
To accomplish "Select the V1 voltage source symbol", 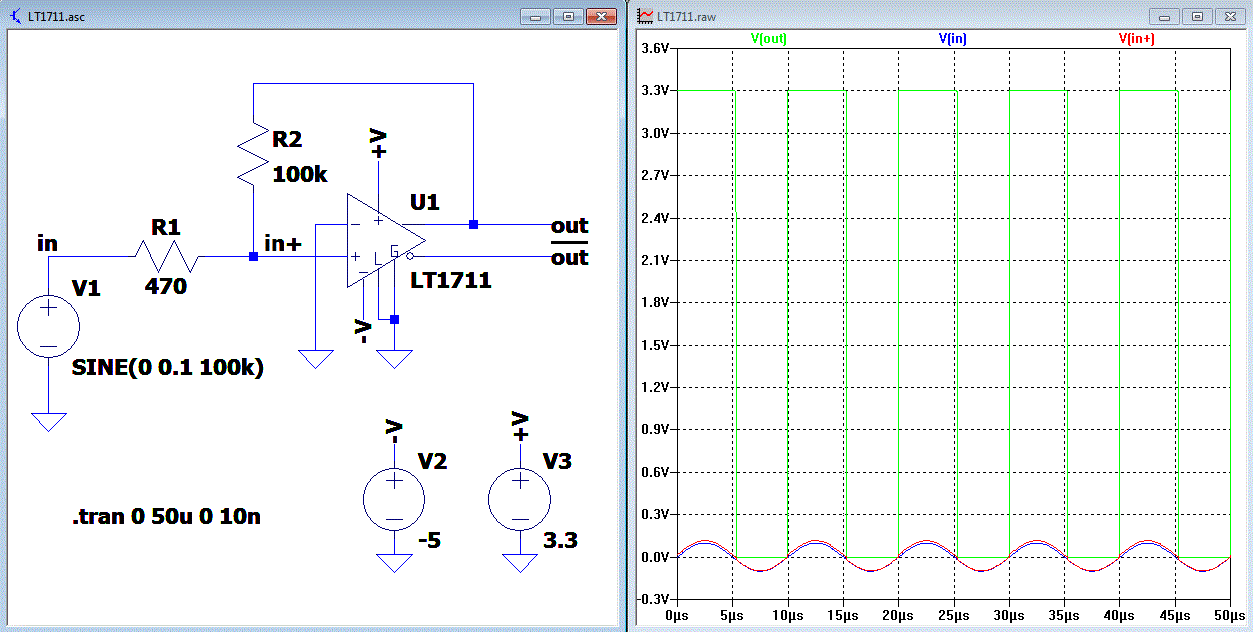I will (48, 325).
